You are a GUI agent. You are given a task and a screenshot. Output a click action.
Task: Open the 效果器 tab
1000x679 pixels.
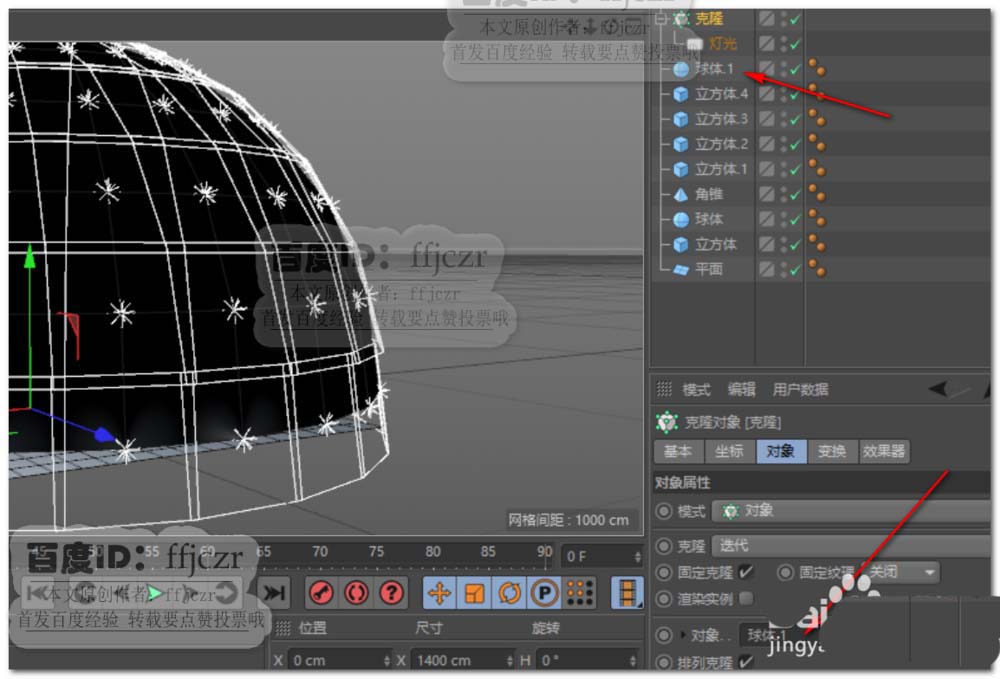(884, 451)
